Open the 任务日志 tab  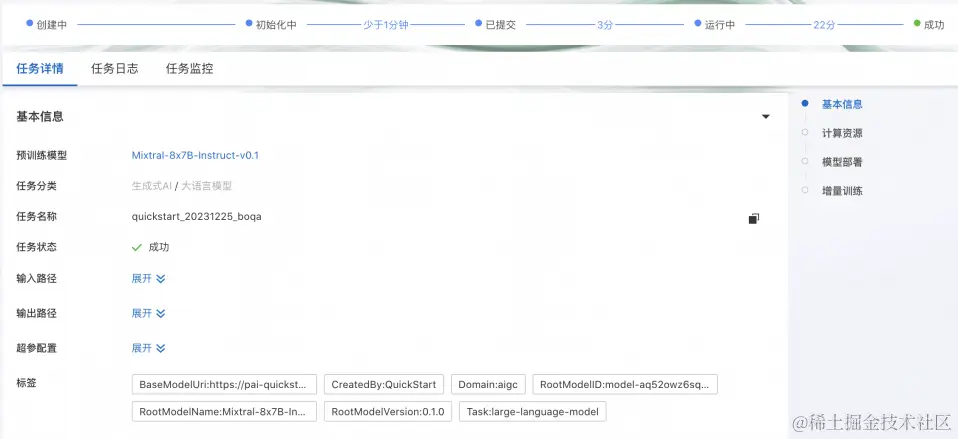point(115,68)
